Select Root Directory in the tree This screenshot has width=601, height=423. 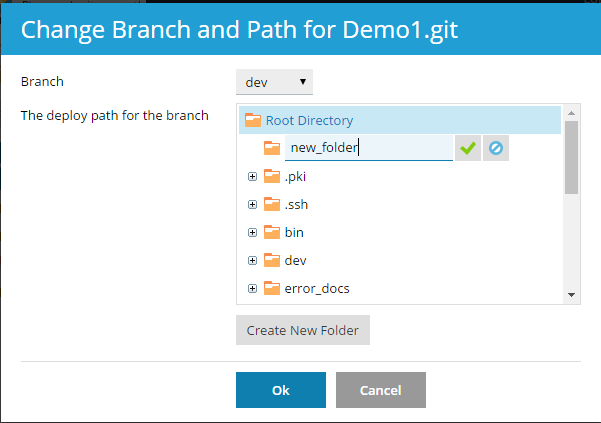coord(309,120)
